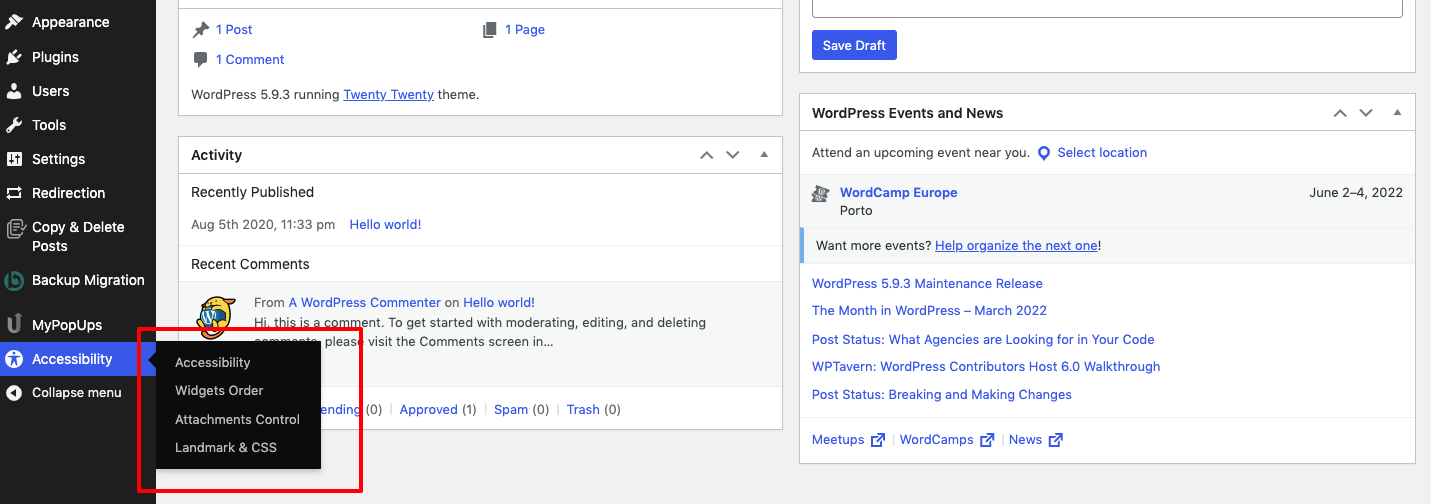Image resolution: width=1431 pixels, height=504 pixels.
Task: Open the Twenty Twenty theme link
Action: coord(388,95)
